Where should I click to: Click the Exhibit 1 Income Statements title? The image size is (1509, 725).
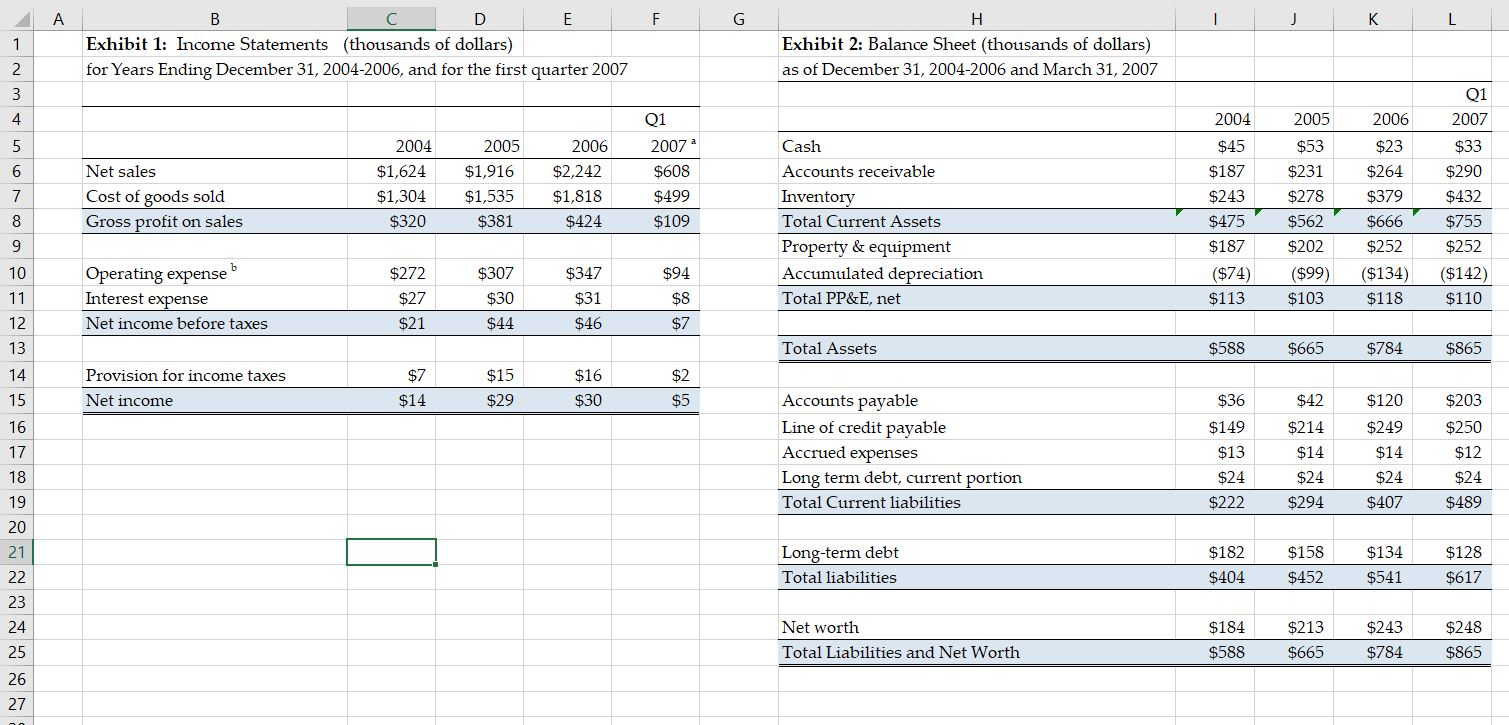pos(299,44)
